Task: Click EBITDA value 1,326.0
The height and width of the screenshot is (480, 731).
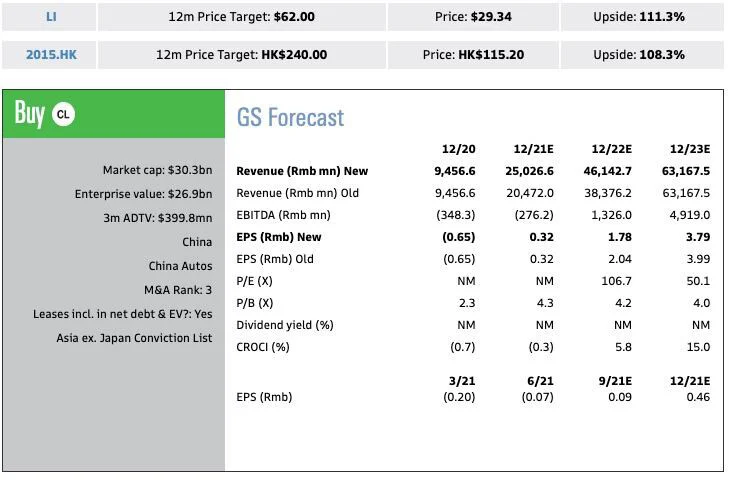Action: coord(611,215)
